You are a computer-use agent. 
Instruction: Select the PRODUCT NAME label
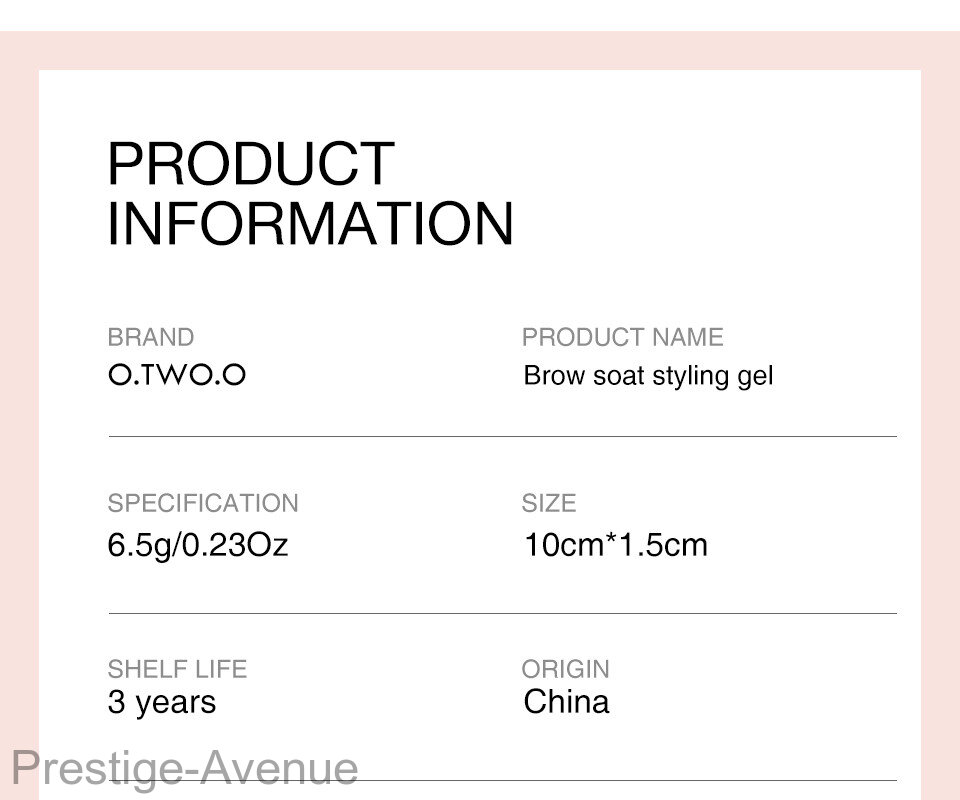click(x=623, y=337)
